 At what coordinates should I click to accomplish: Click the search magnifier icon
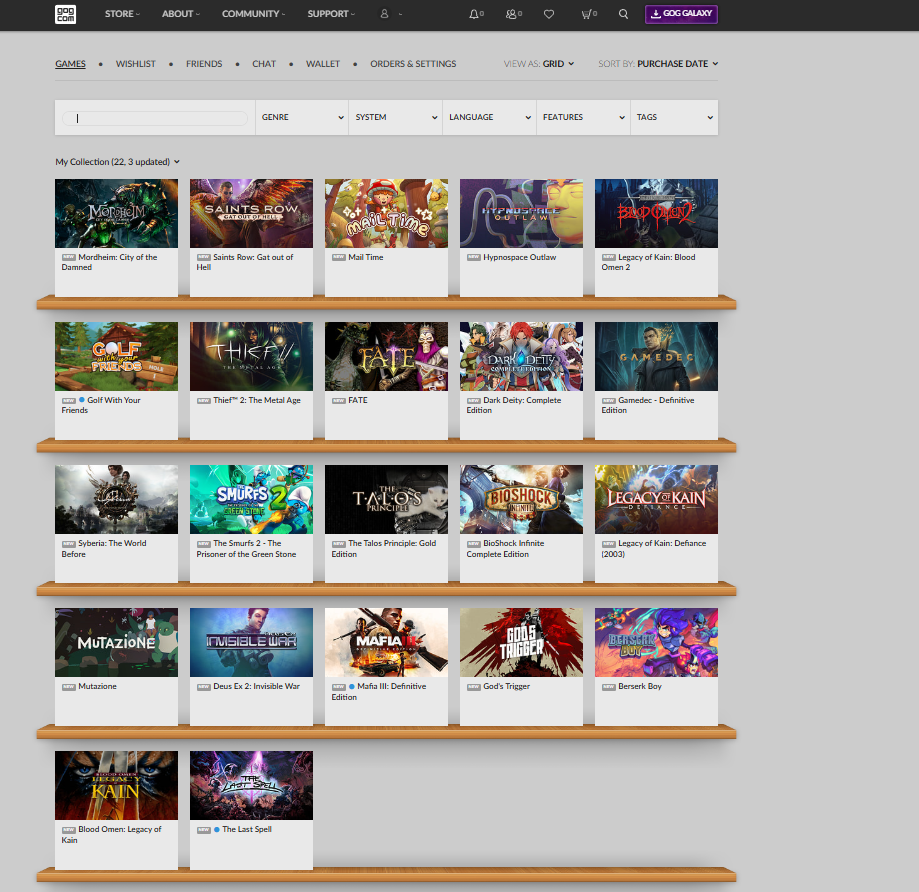point(623,14)
